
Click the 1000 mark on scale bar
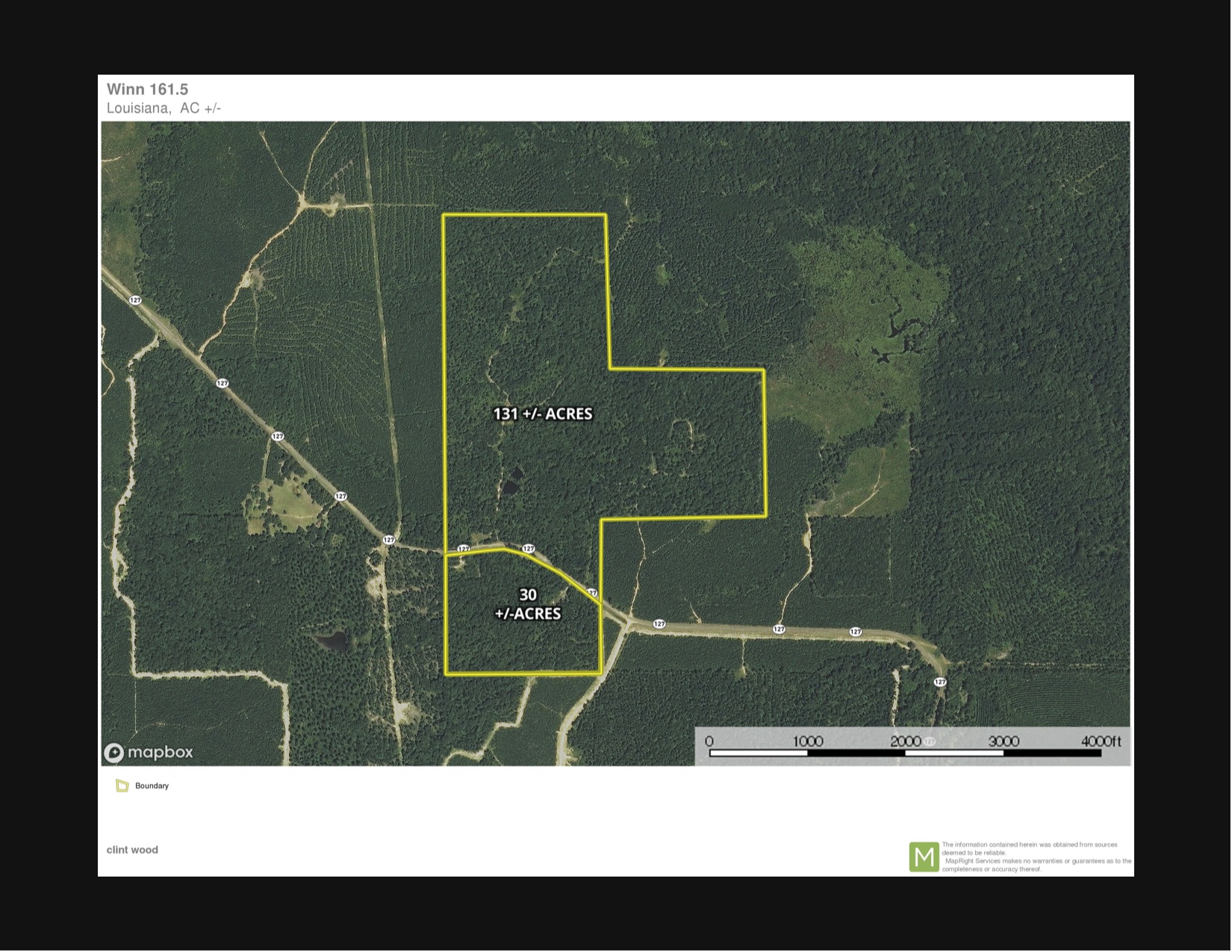807,741
